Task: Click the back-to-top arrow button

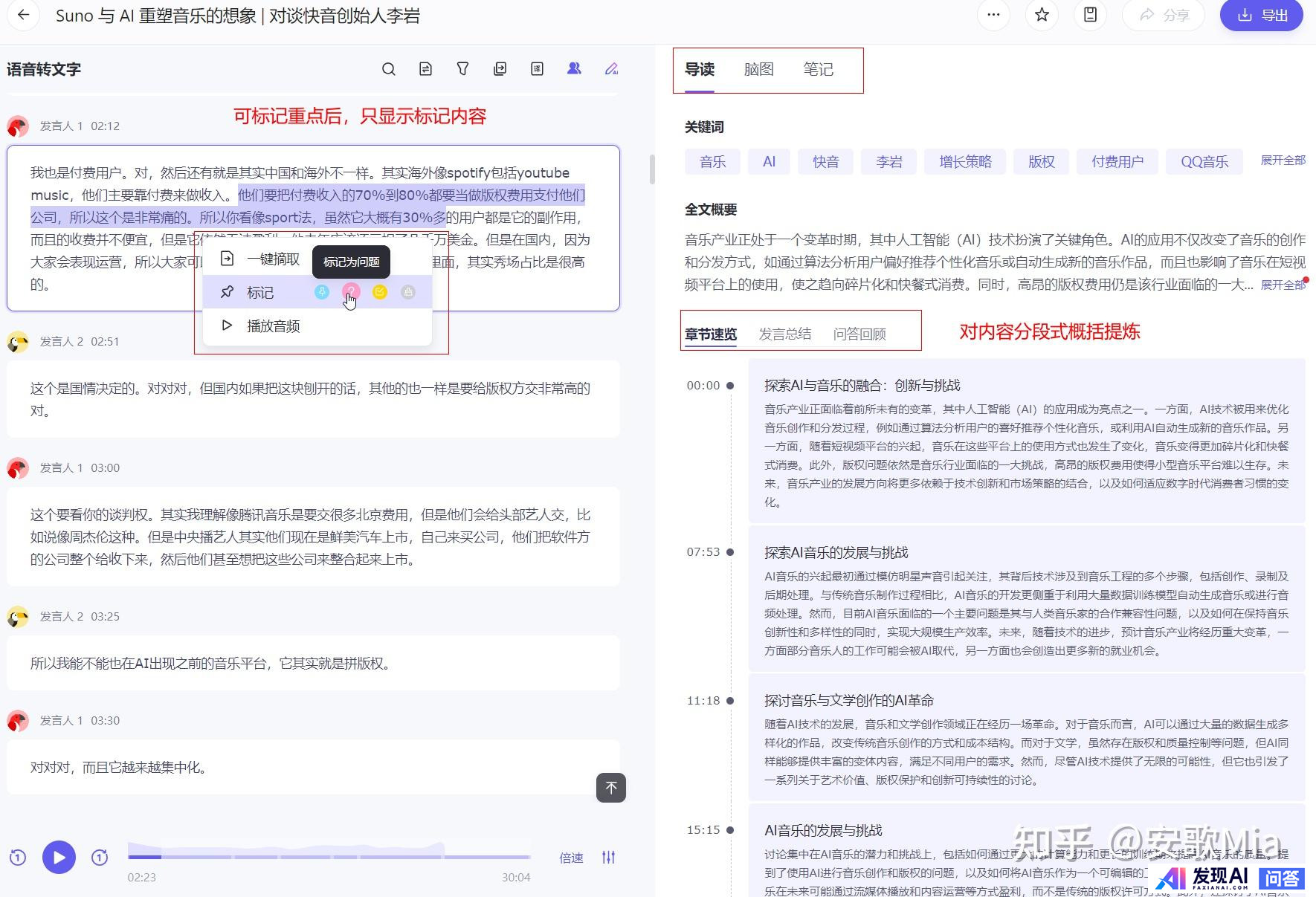Action: pyautogui.click(x=611, y=788)
